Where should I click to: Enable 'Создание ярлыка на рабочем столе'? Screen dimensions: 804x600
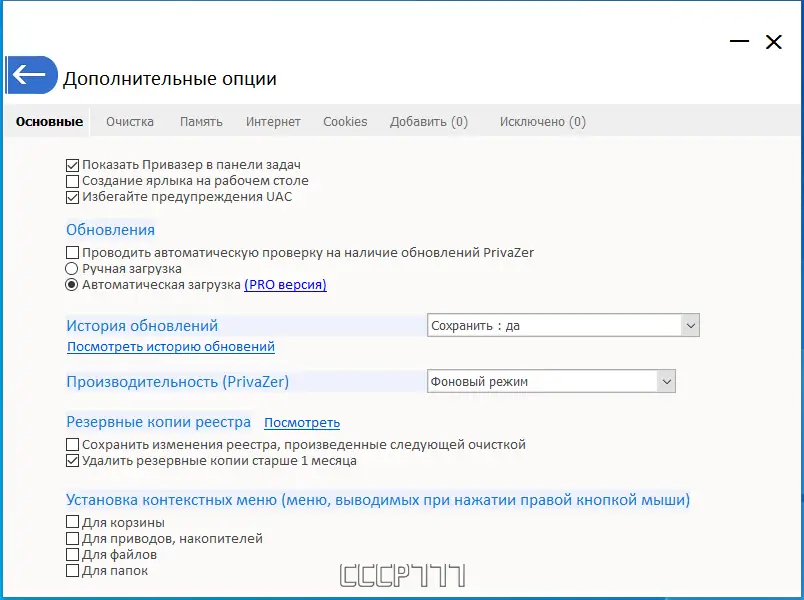(73, 181)
